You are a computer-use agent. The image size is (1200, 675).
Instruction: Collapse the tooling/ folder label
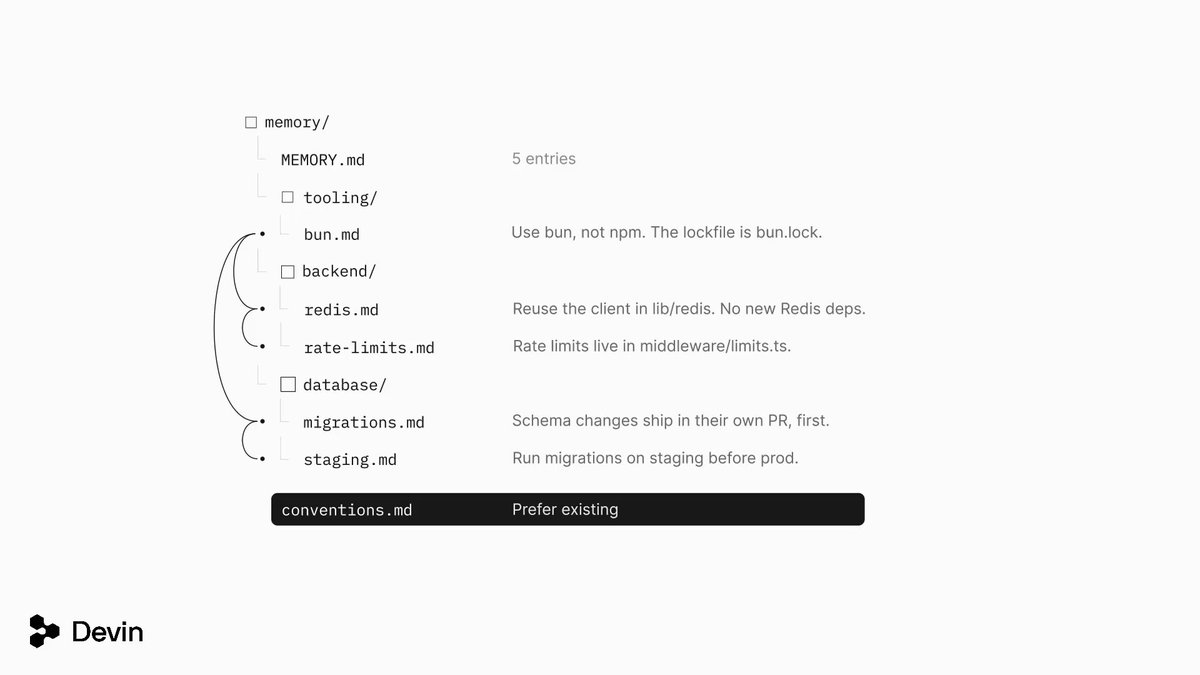pos(341,198)
